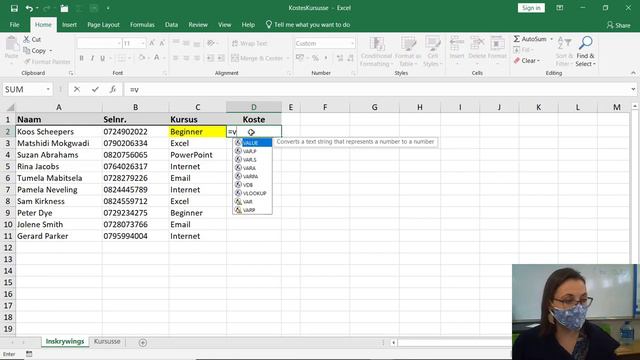Toggle Bold formatting
The width and height of the screenshot is (640, 360).
82,58
